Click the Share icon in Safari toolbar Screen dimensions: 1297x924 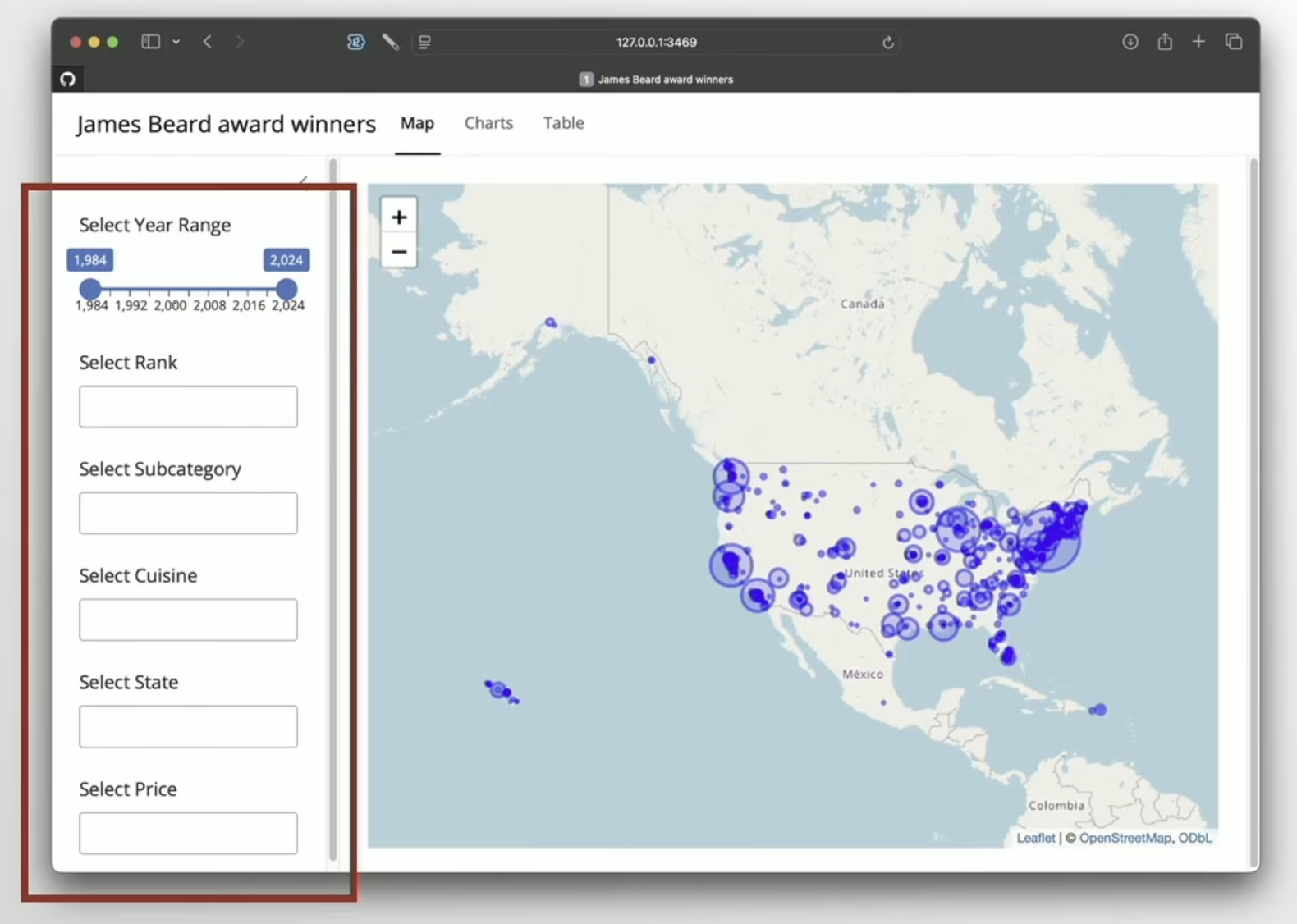point(1165,41)
